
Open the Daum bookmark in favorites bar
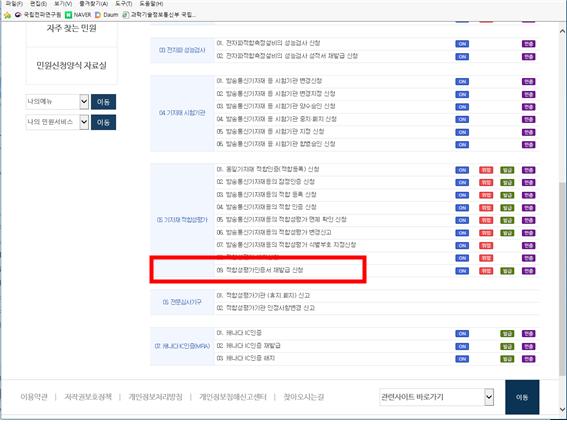coord(107,15)
